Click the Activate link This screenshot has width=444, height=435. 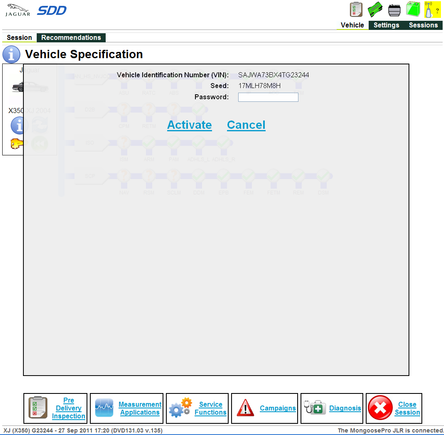(189, 125)
